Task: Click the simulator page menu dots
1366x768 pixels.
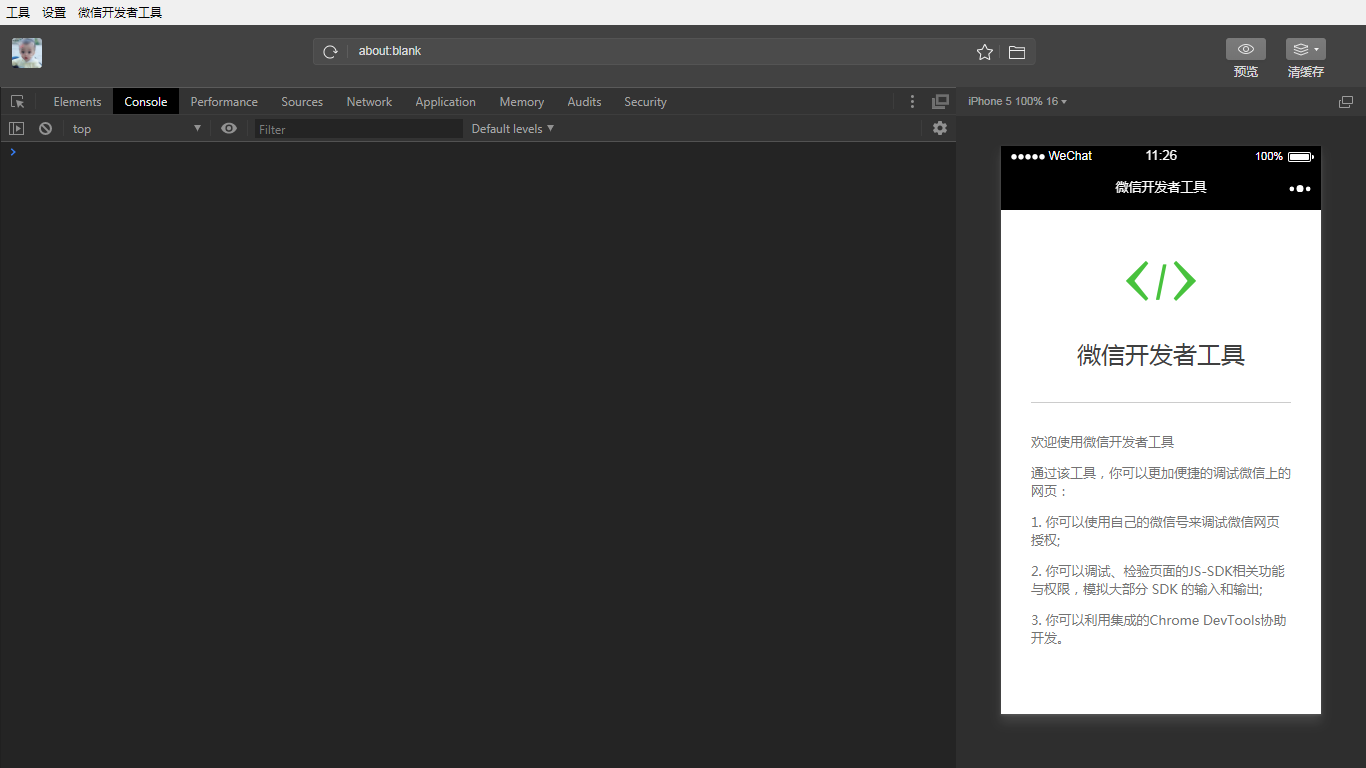Action: pyautogui.click(x=1300, y=188)
